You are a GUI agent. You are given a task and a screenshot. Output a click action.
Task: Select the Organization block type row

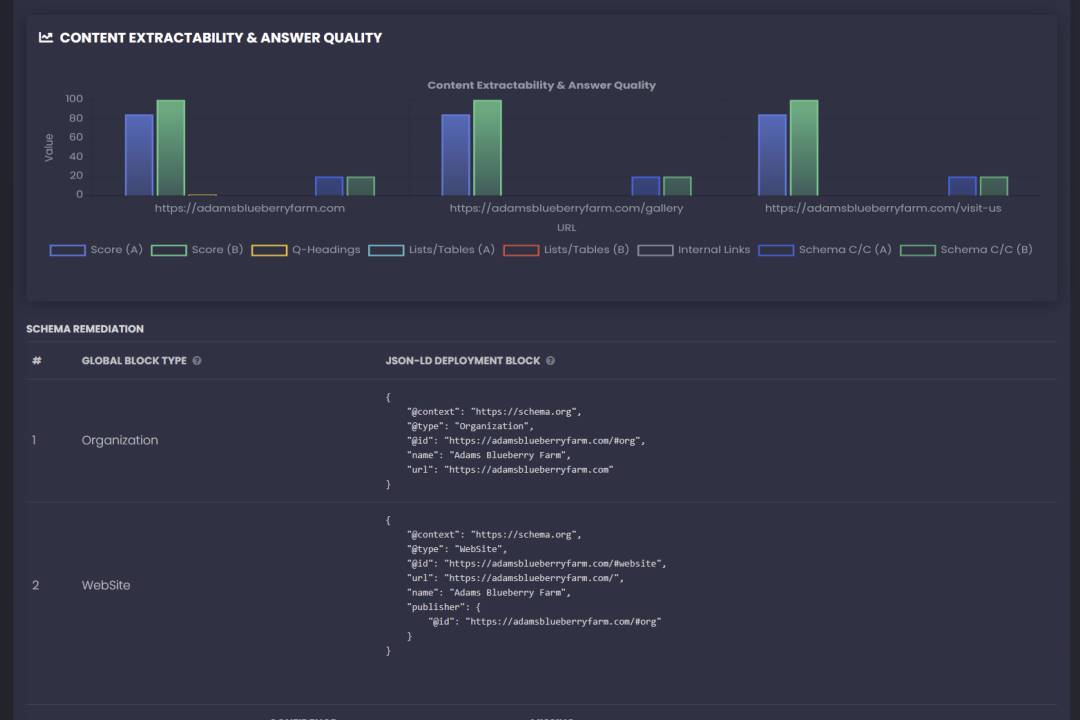pos(120,441)
